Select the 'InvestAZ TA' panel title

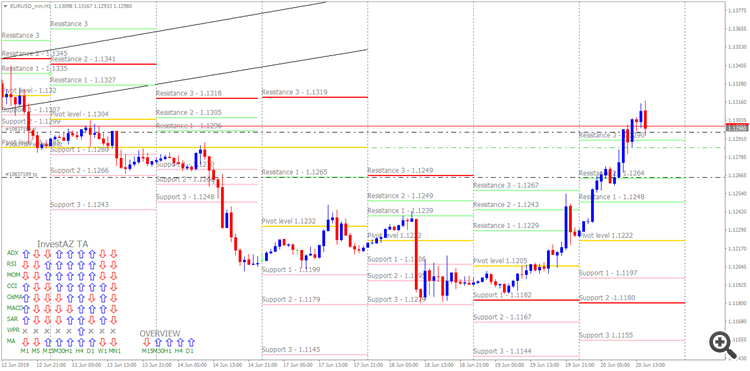coord(63,244)
